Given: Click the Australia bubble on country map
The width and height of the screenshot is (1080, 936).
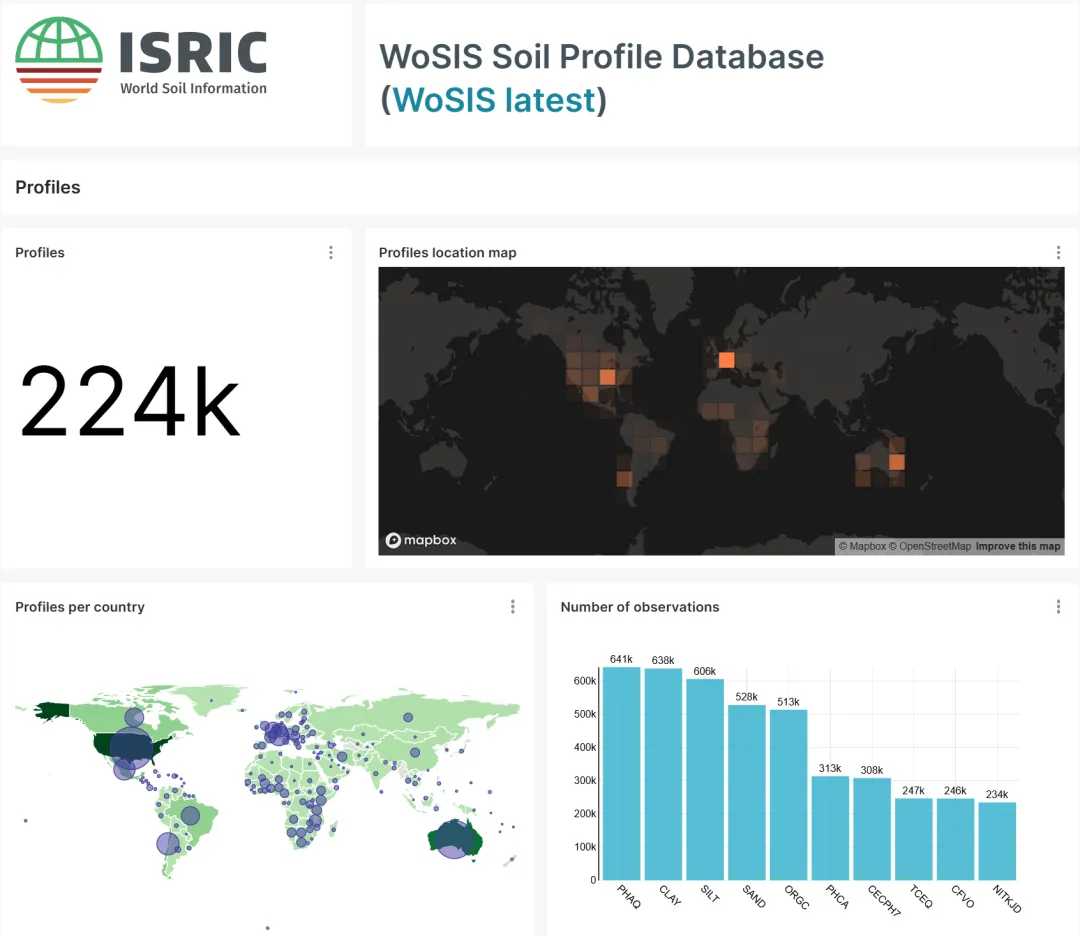Looking at the screenshot, I should 455,840.
